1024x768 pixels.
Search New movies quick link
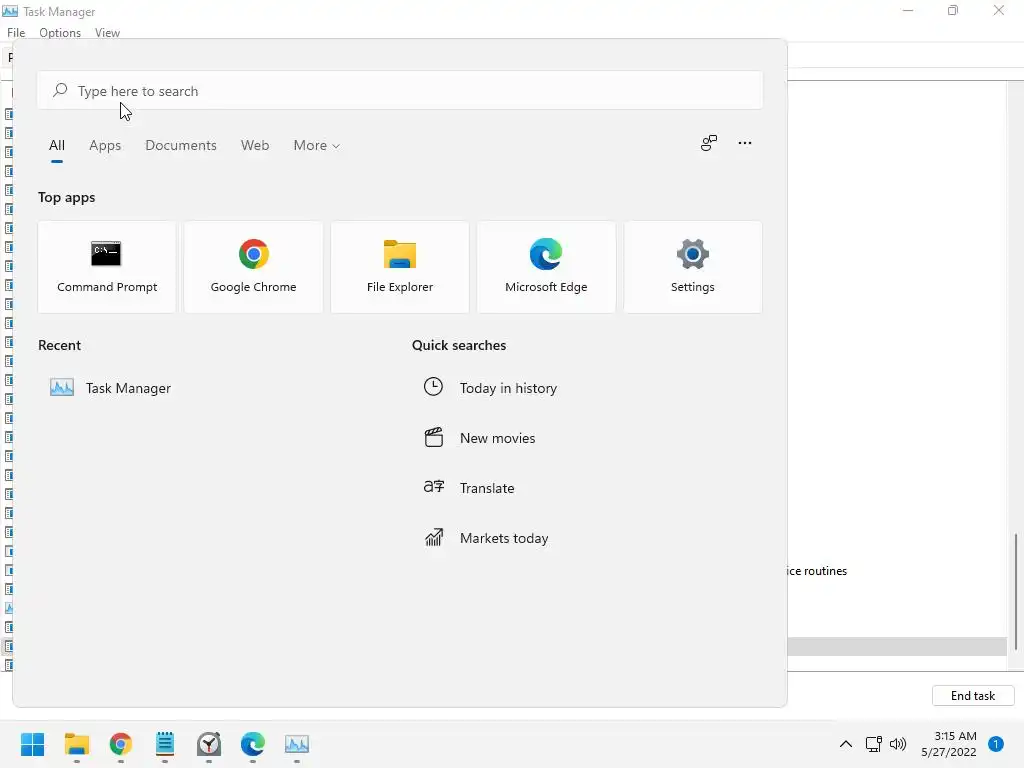[498, 438]
